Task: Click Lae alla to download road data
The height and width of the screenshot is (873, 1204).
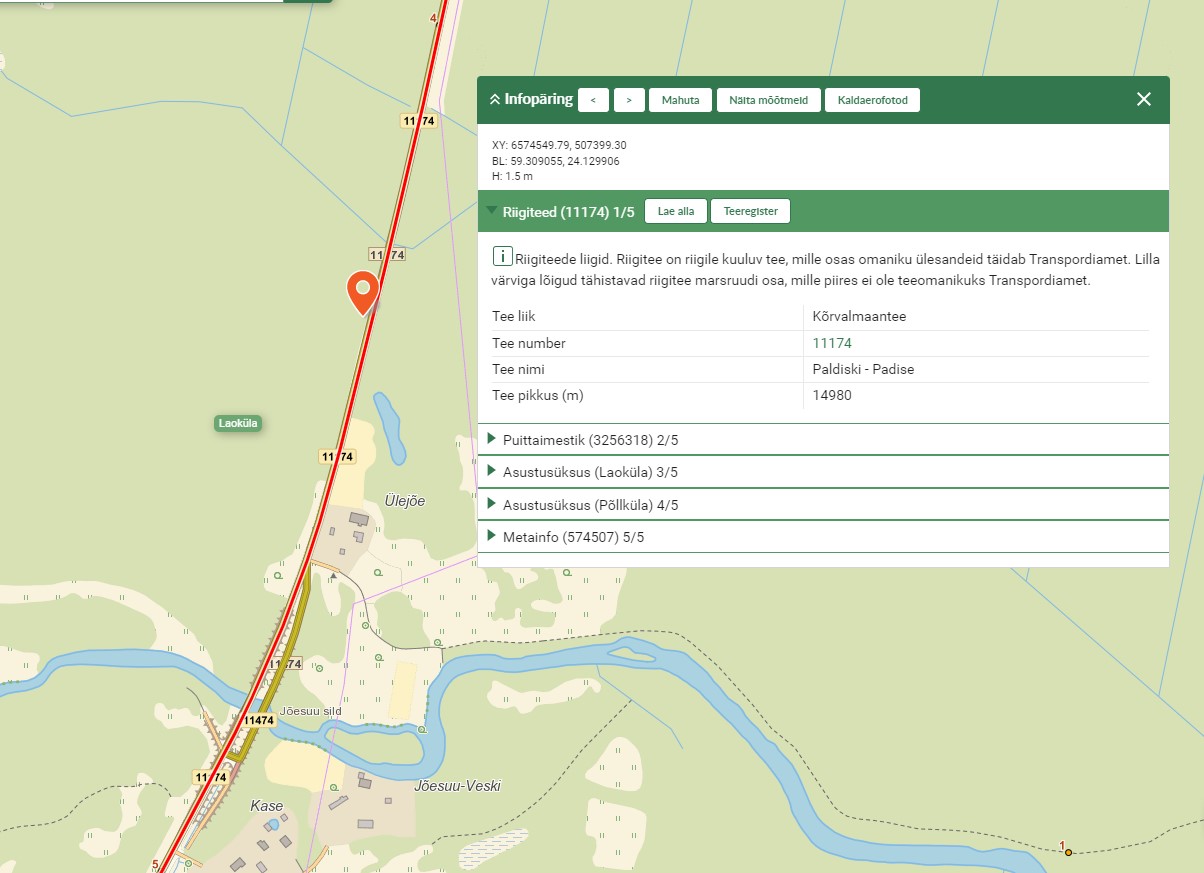Action: click(x=676, y=211)
